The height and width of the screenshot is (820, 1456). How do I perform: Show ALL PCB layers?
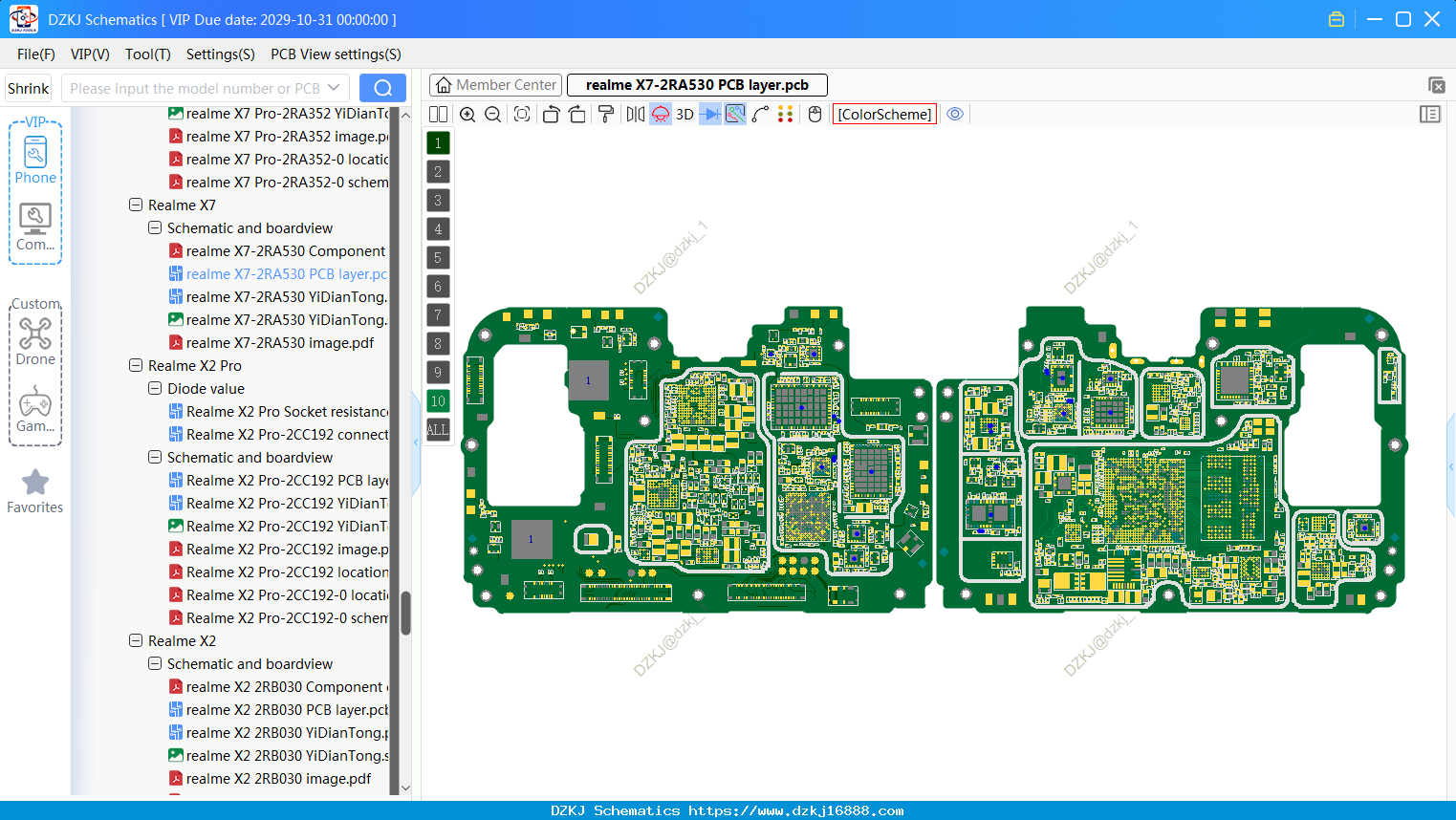[438, 430]
